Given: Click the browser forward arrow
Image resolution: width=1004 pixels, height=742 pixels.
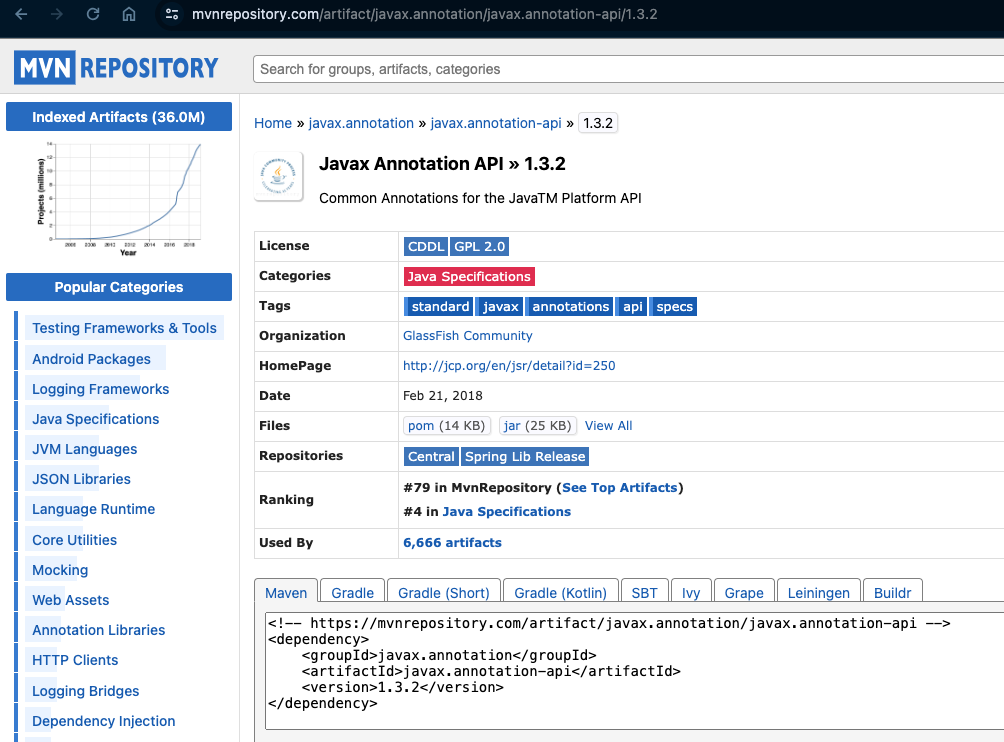Looking at the screenshot, I should point(57,14).
